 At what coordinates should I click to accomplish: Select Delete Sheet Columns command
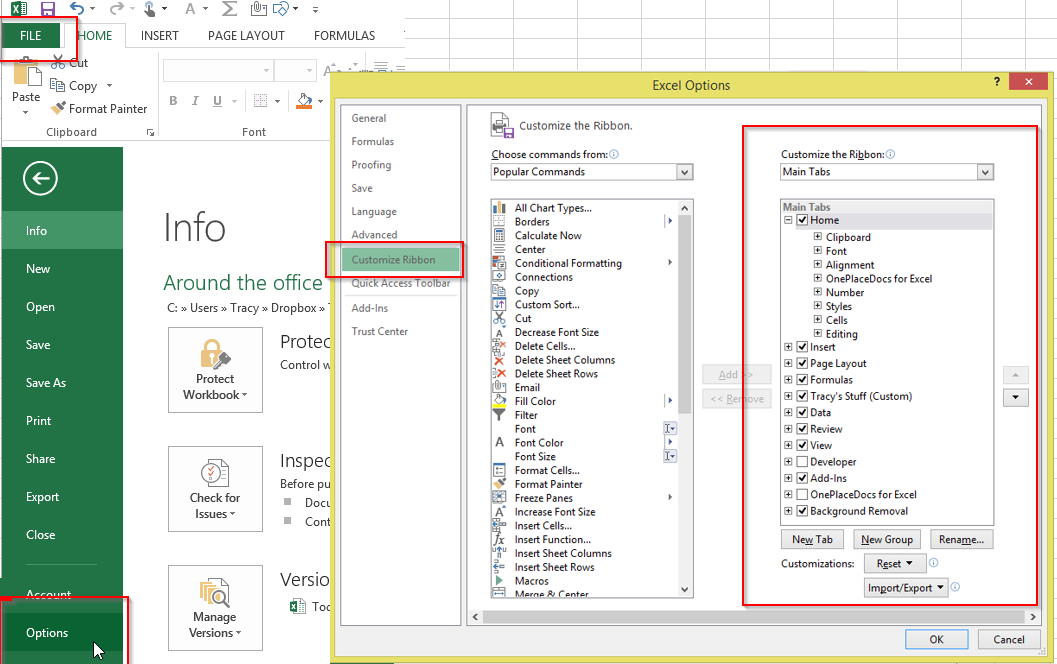(564, 360)
